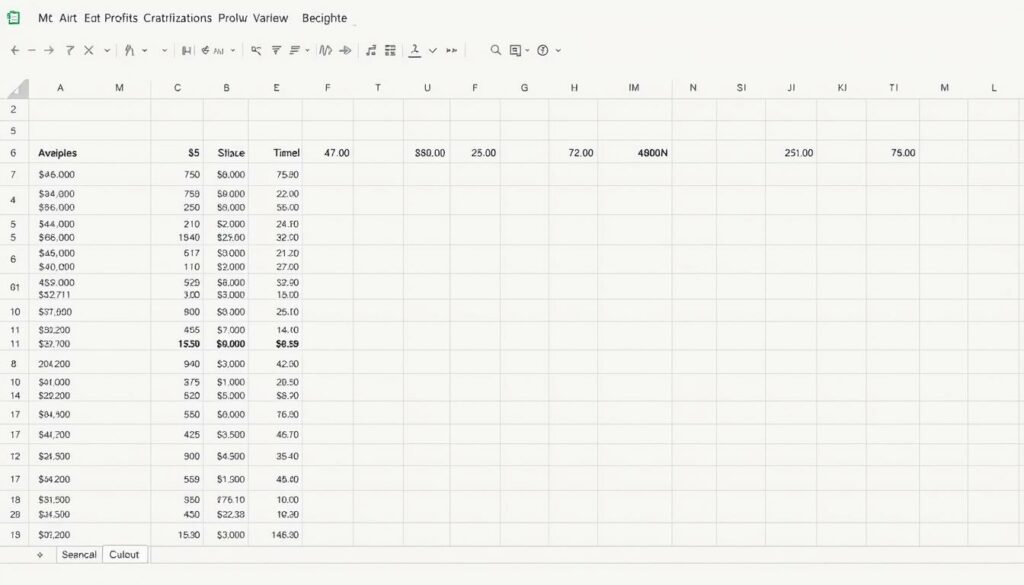Select column header A

tap(60, 87)
